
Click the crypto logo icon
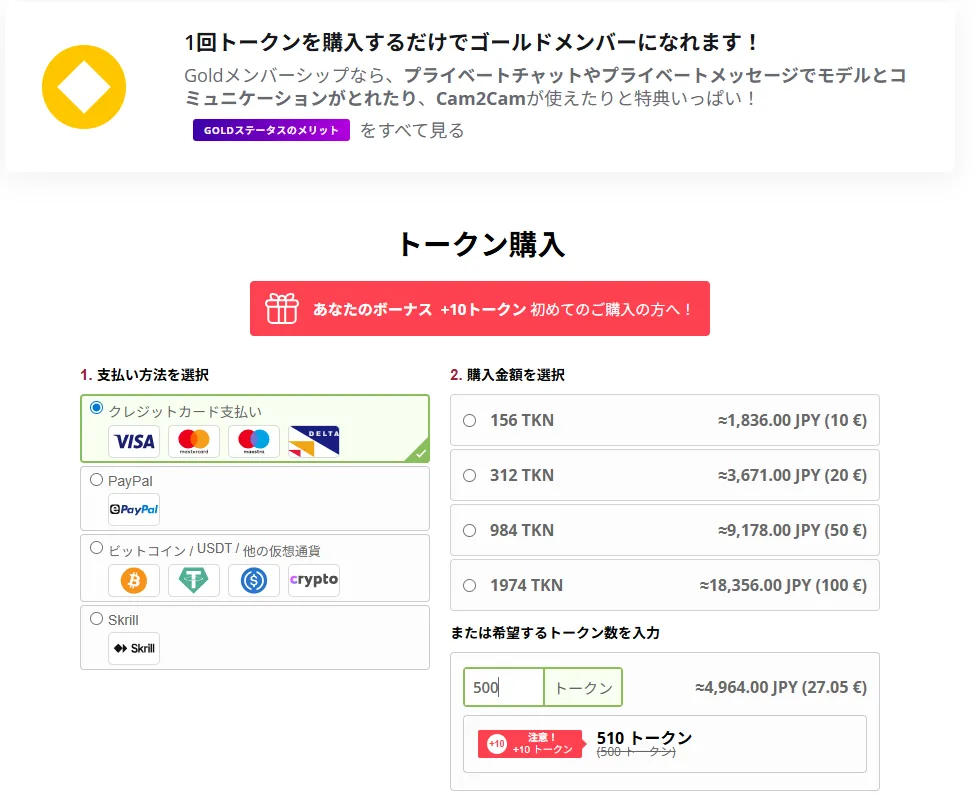point(314,580)
